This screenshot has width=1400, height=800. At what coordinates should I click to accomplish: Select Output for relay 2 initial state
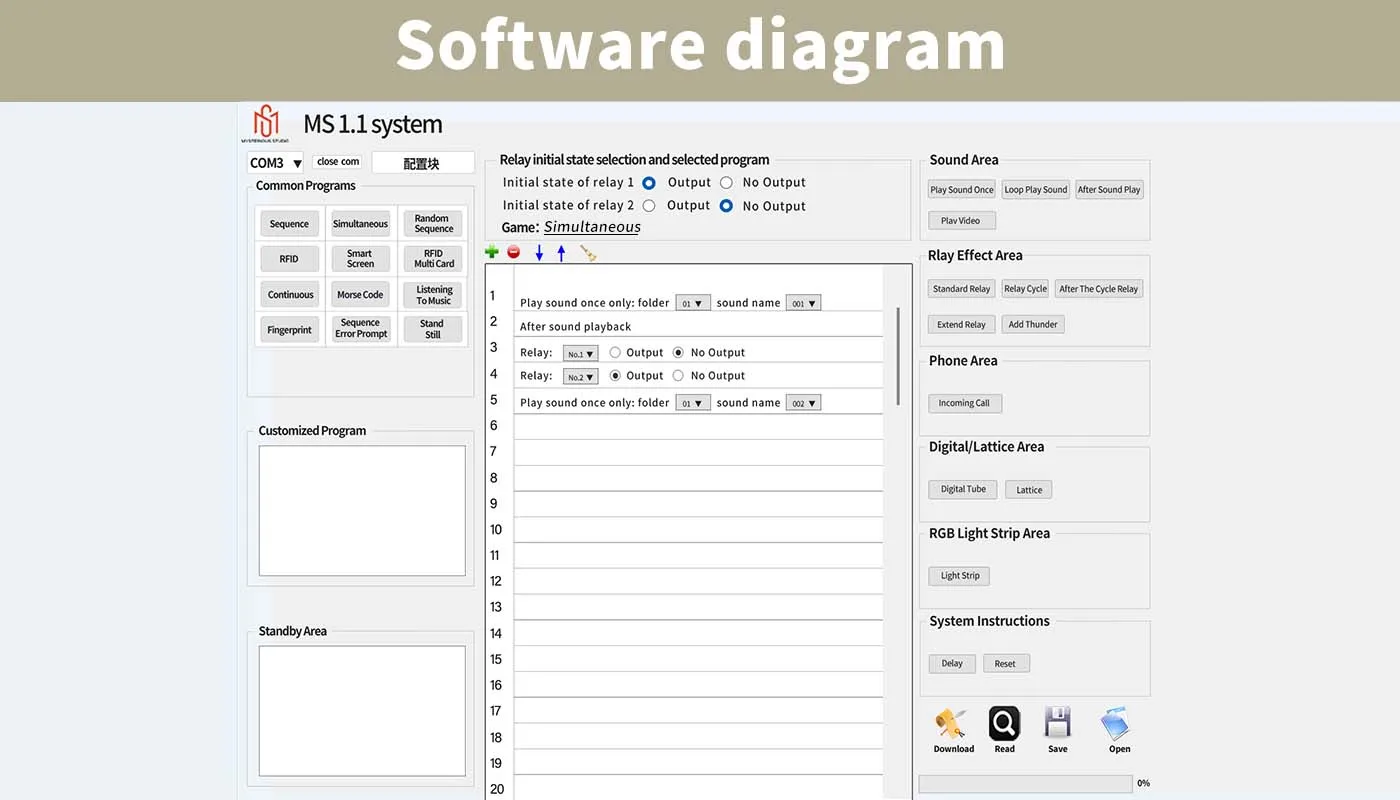click(649, 206)
